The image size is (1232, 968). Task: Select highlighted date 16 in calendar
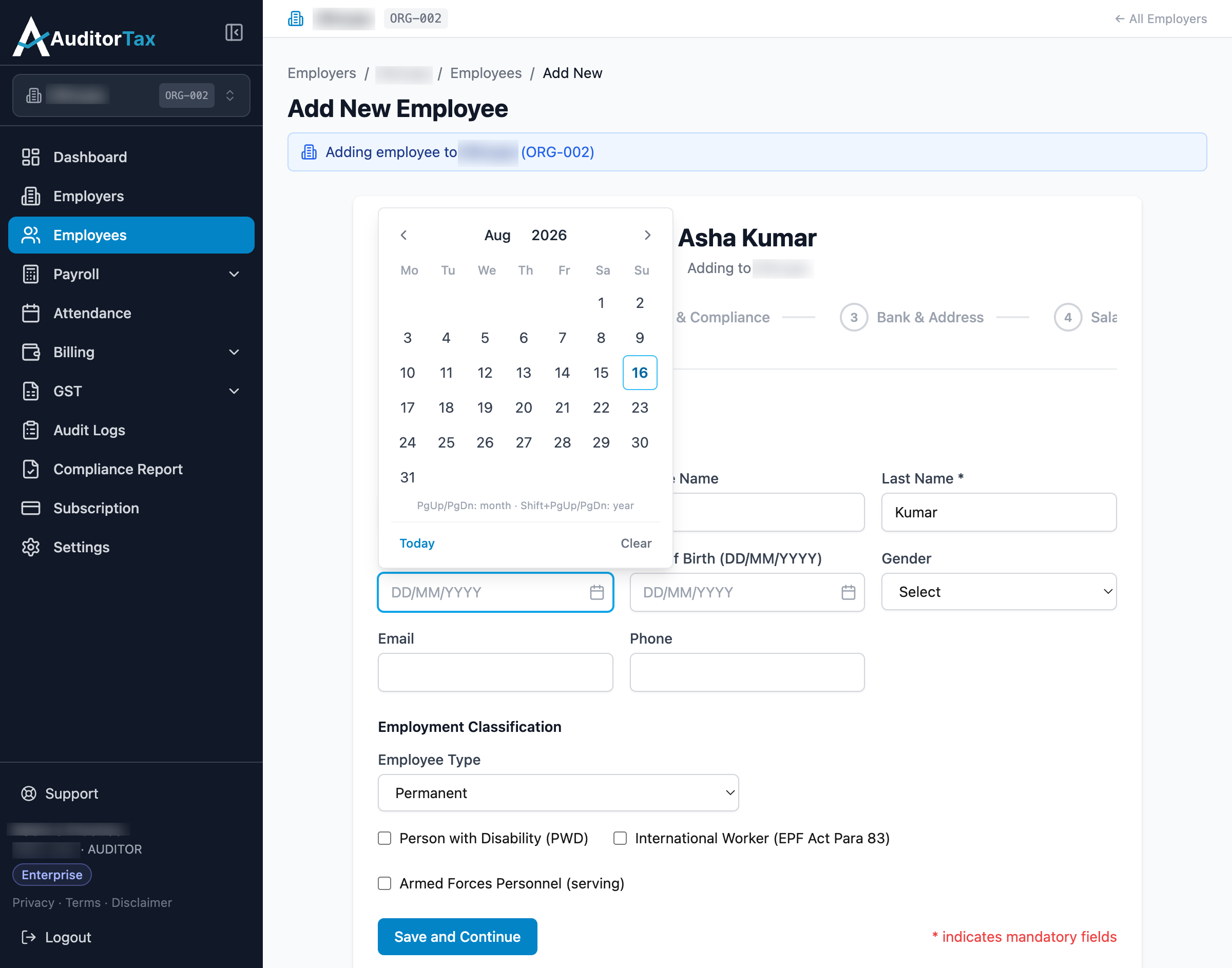[x=640, y=373]
